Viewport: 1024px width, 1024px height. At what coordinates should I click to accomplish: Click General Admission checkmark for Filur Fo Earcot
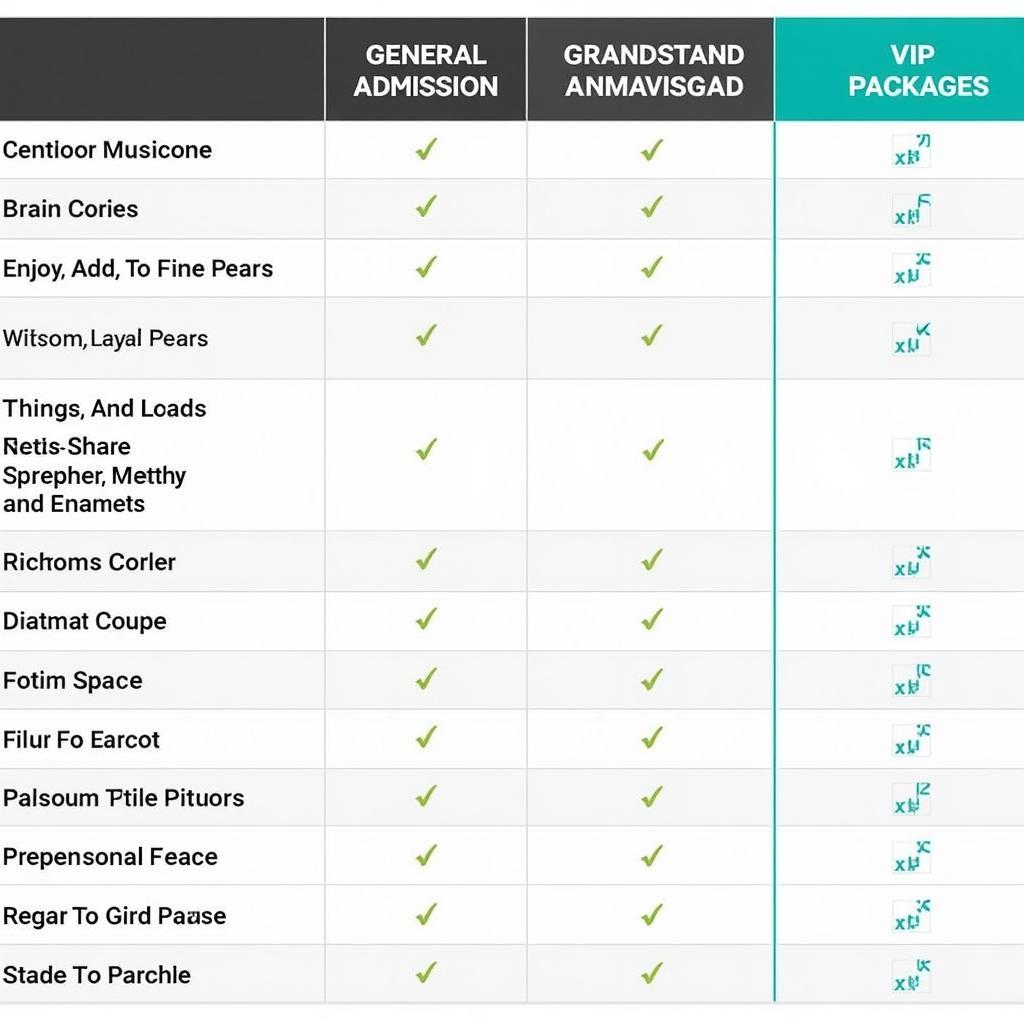coord(426,739)
